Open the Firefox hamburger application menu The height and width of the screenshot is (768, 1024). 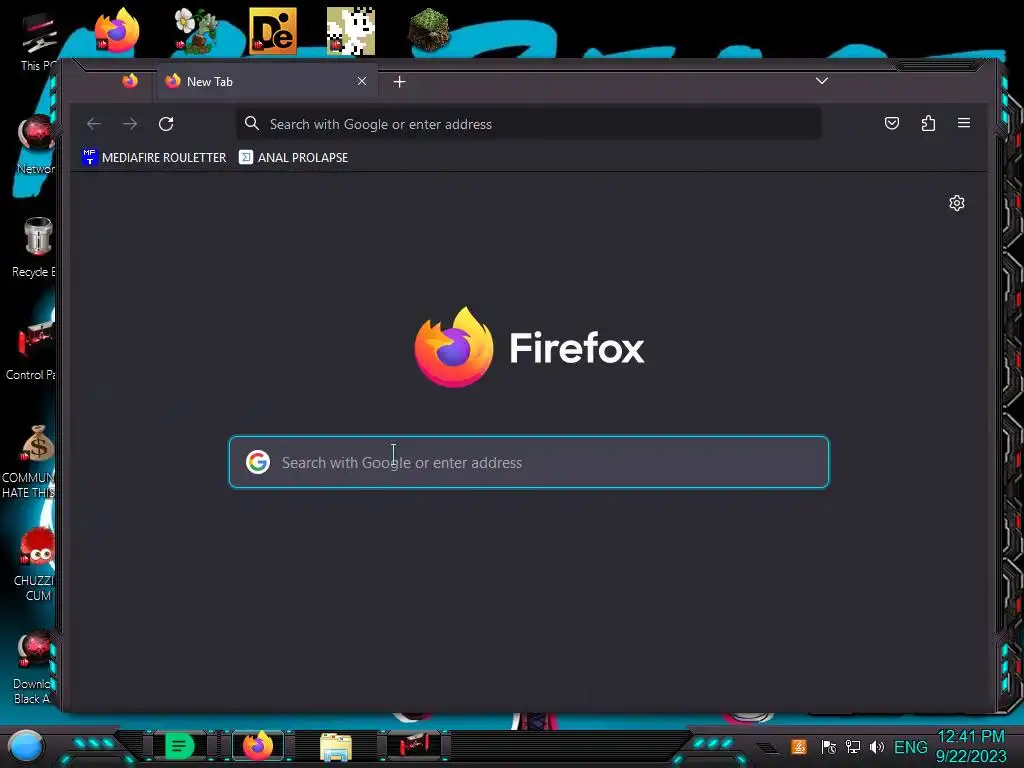[963, 123]
